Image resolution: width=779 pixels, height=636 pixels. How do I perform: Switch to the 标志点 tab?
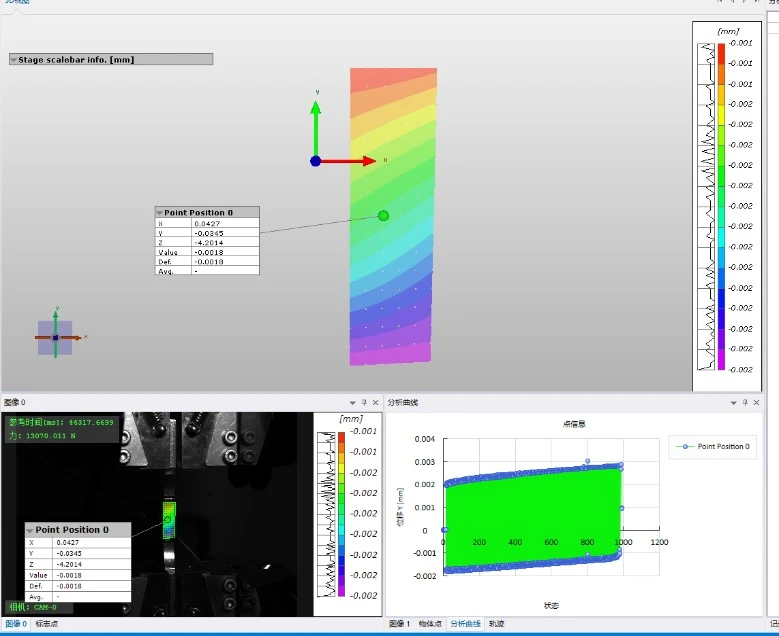[x=47, y=624]
